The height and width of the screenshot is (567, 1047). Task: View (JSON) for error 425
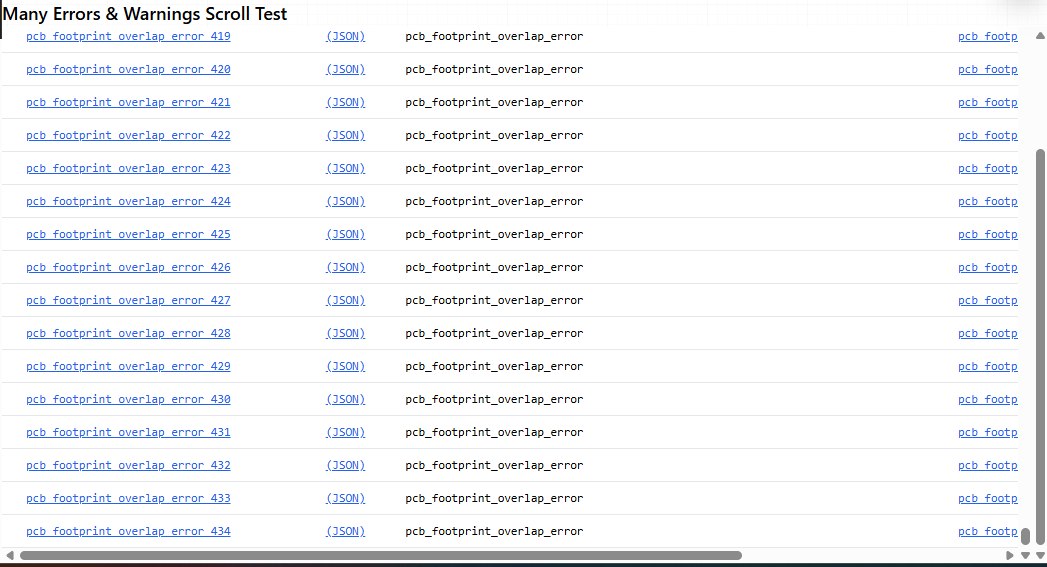(345, 234)
